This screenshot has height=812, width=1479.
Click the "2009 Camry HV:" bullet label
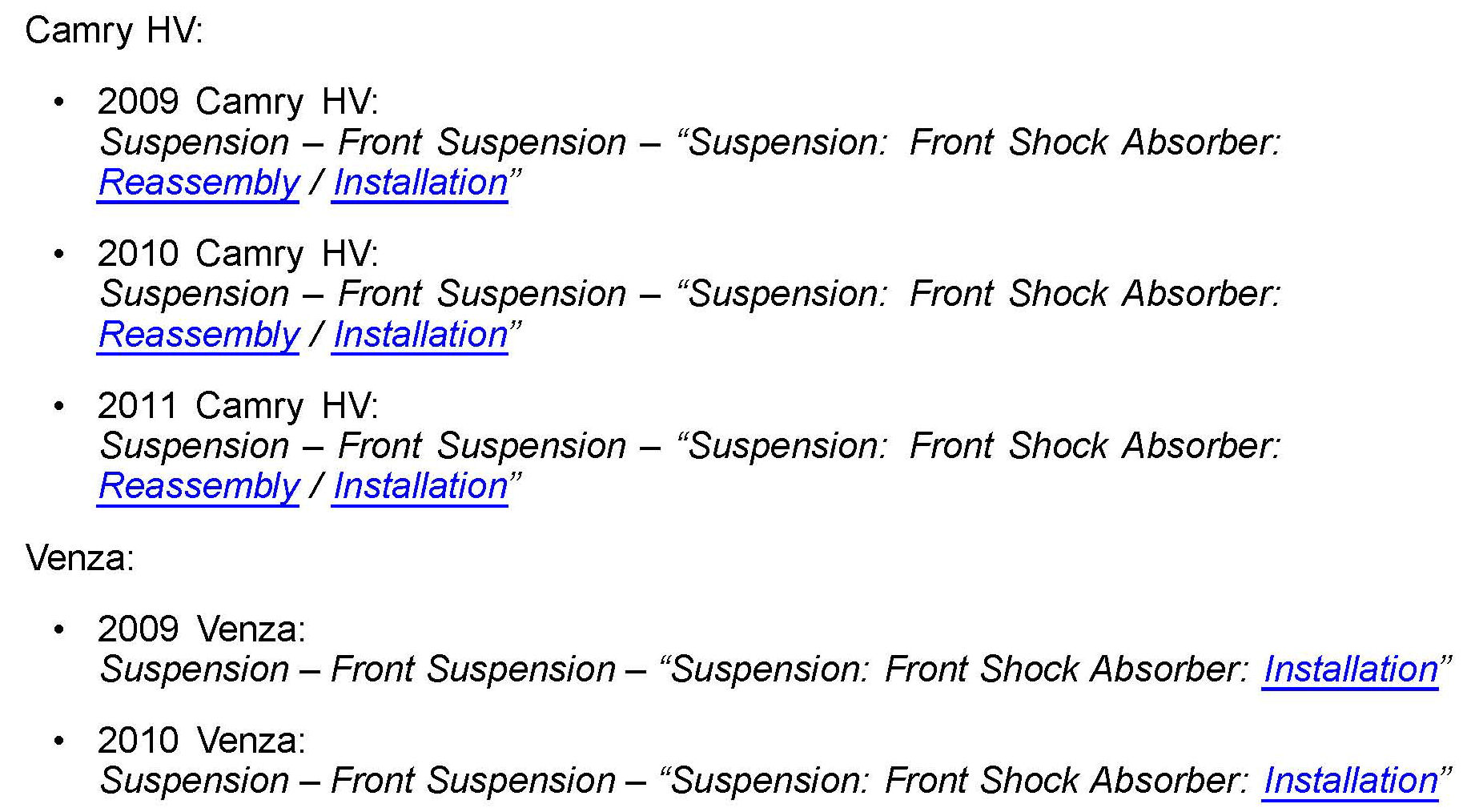point(237,102)
